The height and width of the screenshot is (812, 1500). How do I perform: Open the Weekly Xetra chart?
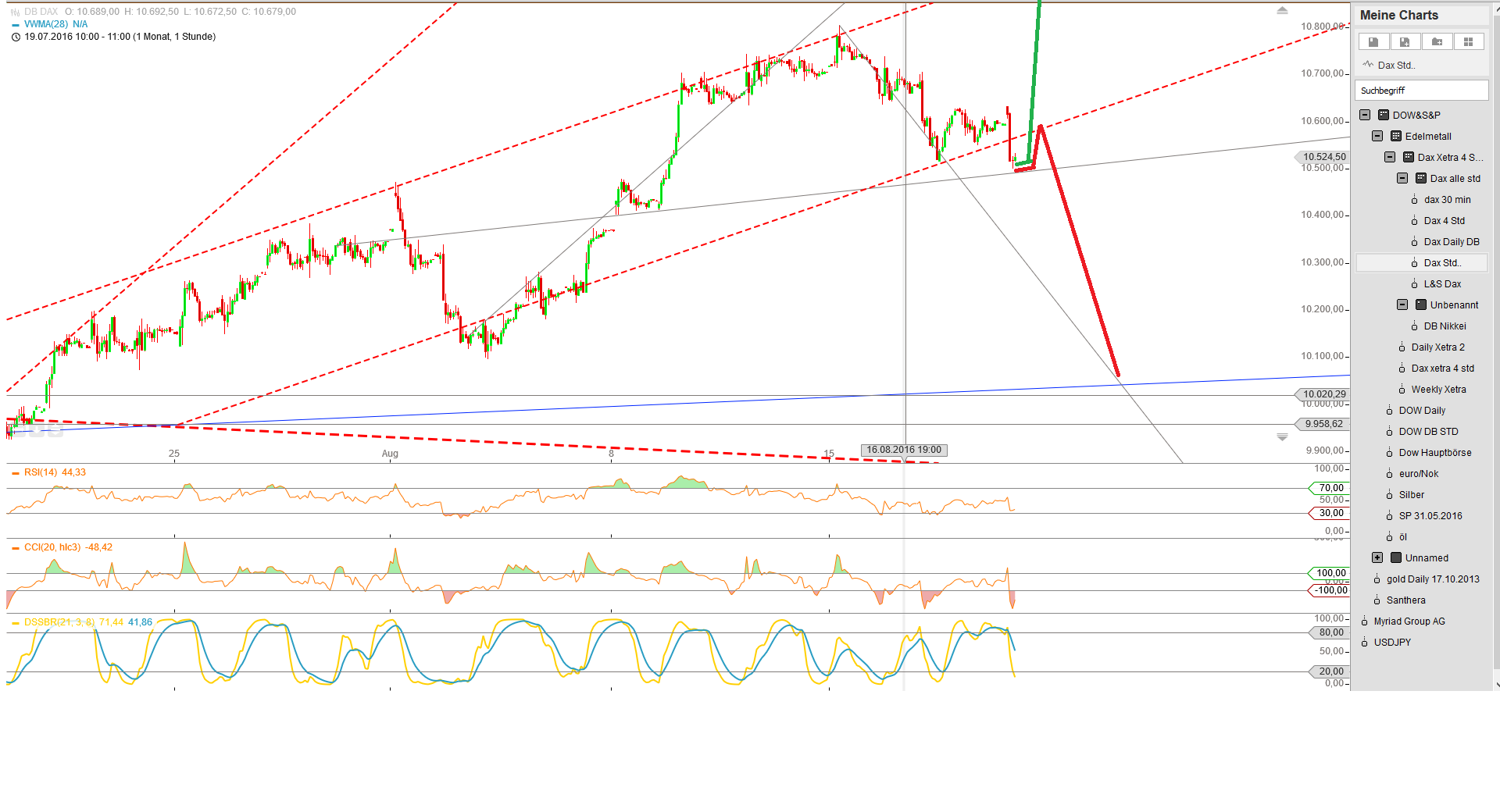point(1439,390)
